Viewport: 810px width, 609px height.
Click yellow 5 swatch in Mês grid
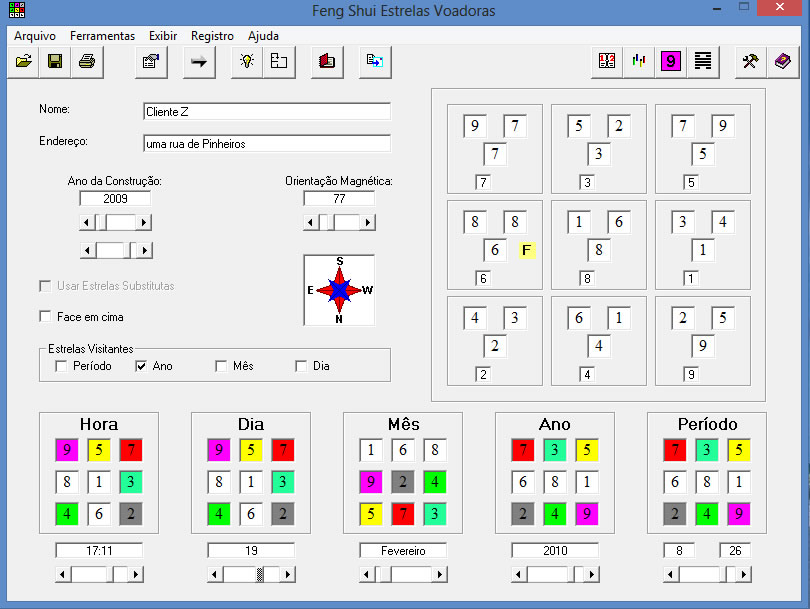(x=371, y=514)
